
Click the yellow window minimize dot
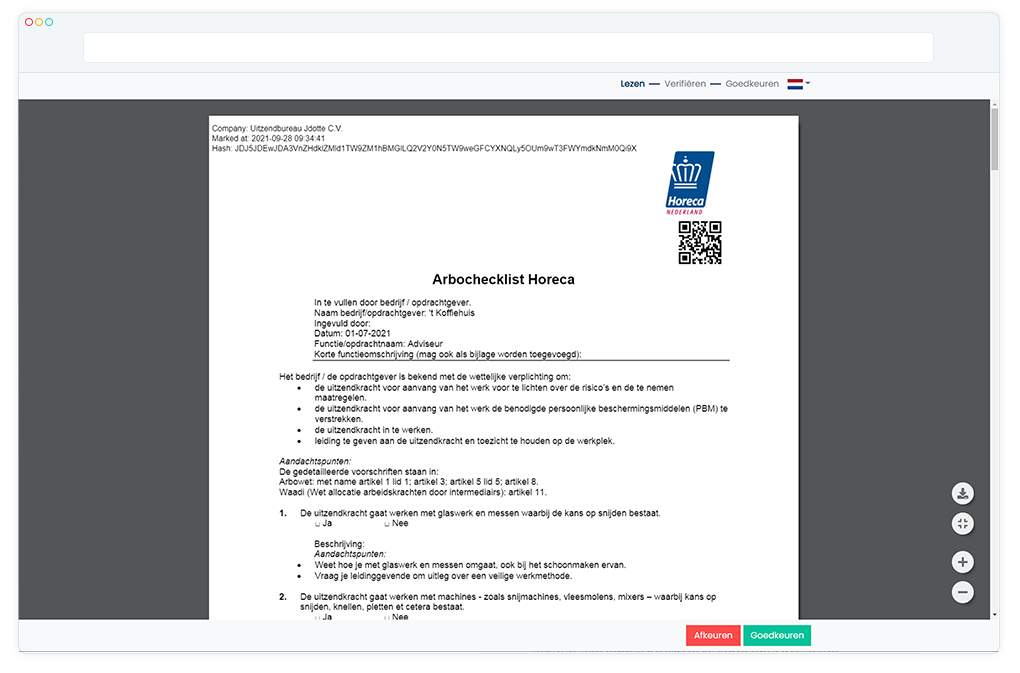click(39, 22)
